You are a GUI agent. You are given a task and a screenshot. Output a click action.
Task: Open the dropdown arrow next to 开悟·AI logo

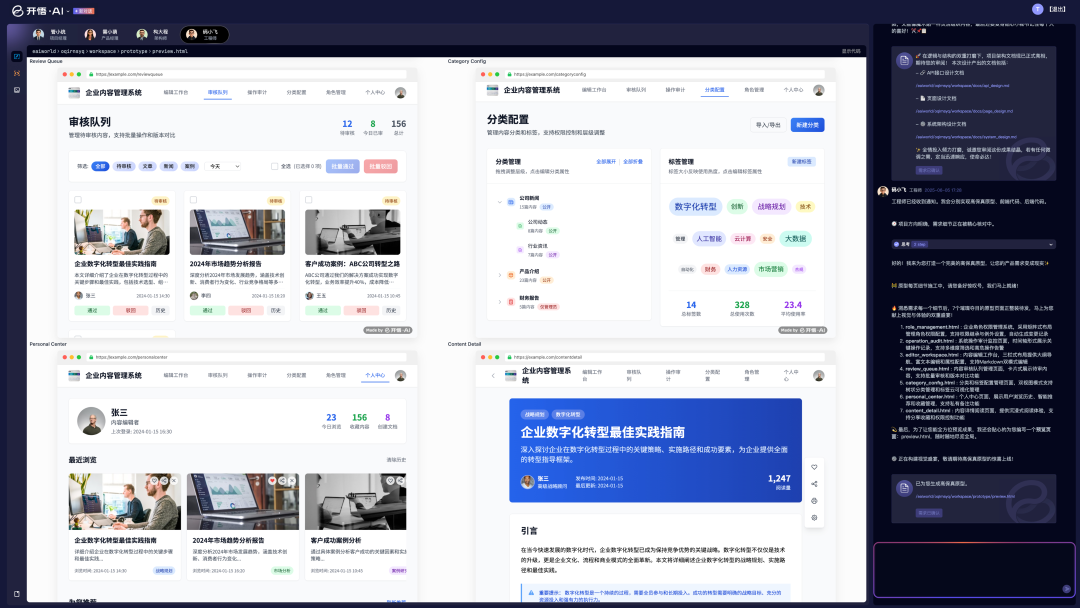click(x=68, y=11)
